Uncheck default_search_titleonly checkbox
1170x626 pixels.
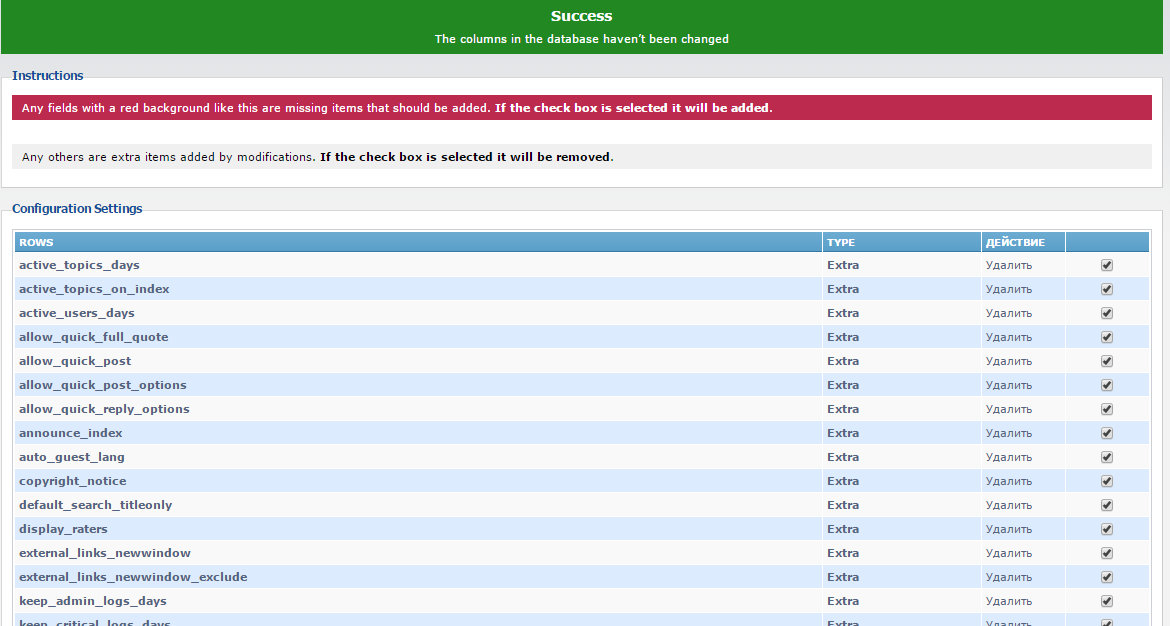(x=1107, y=505)
